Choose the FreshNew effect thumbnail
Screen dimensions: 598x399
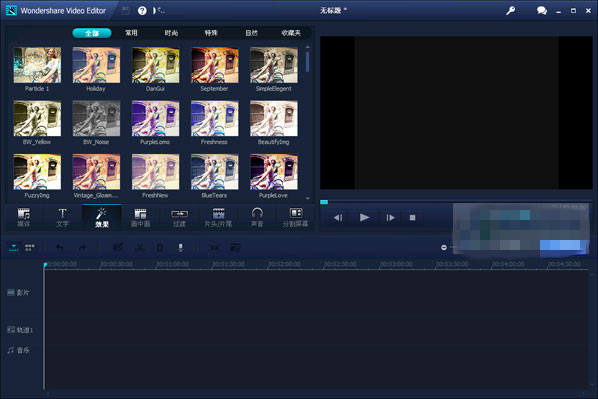pos(155,172)
